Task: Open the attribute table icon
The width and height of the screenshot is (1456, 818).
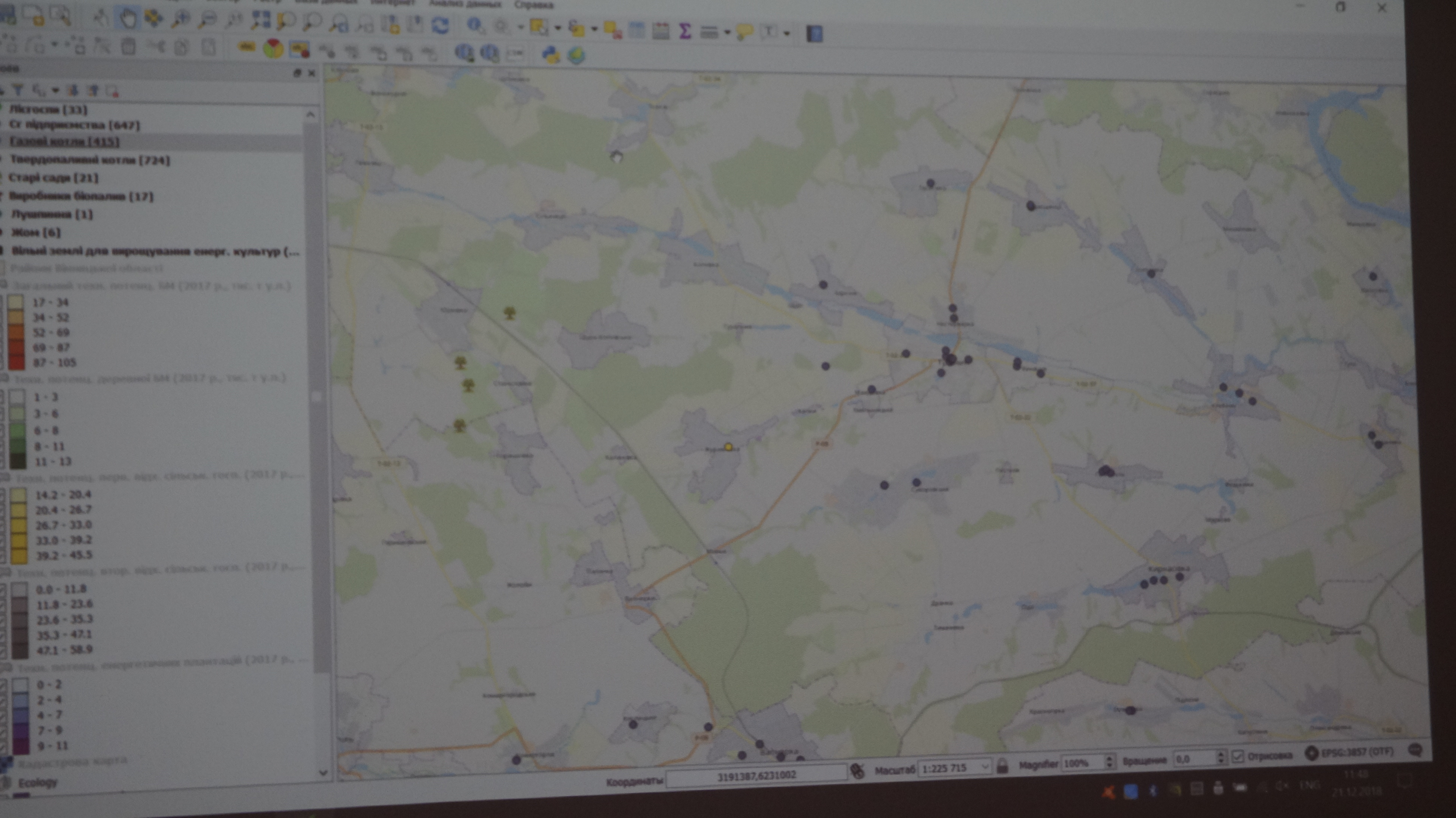Action: pos(636,30)
